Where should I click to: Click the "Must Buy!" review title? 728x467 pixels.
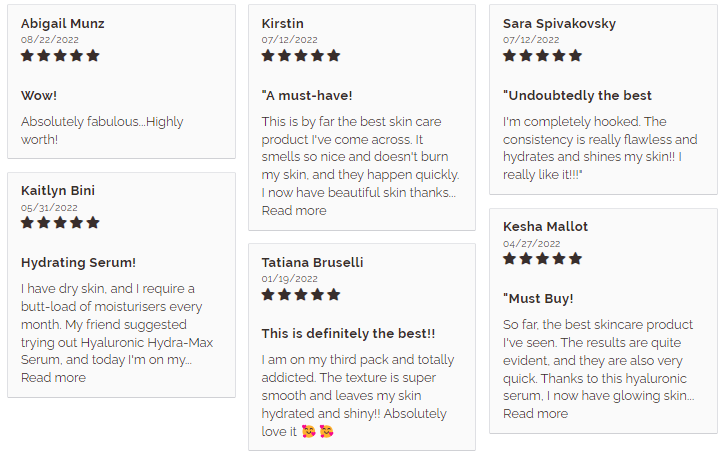[x=538, y=298]
